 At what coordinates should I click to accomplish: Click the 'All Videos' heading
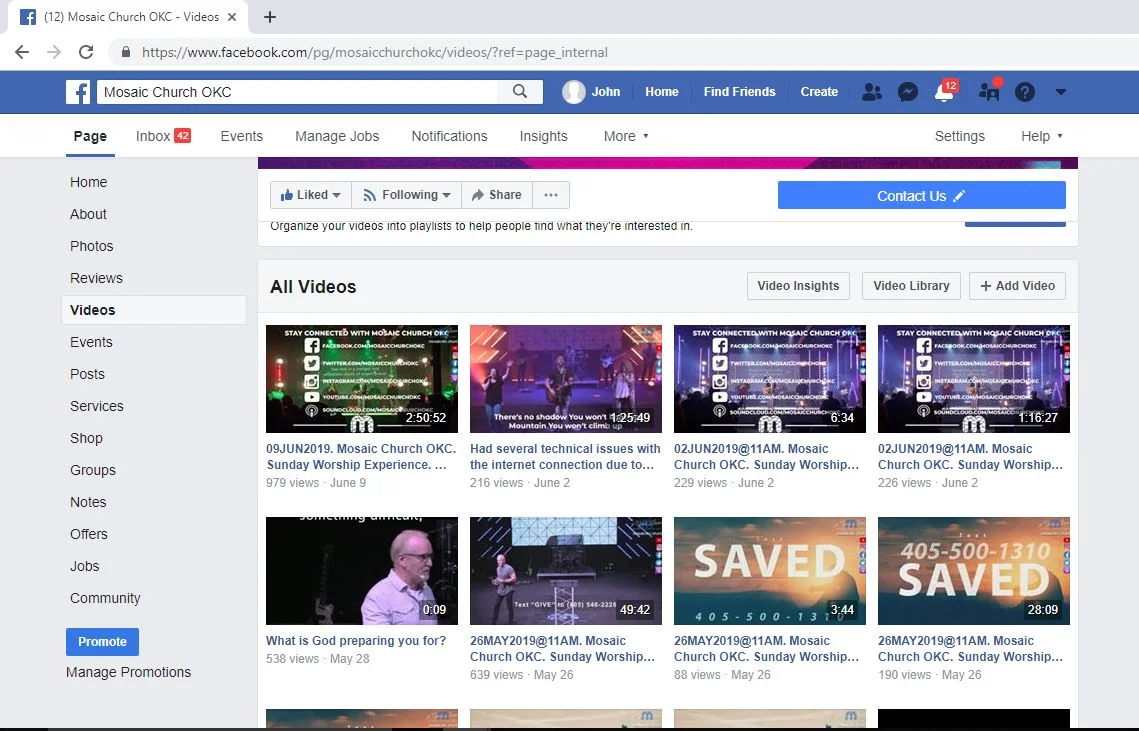[313, 286]
